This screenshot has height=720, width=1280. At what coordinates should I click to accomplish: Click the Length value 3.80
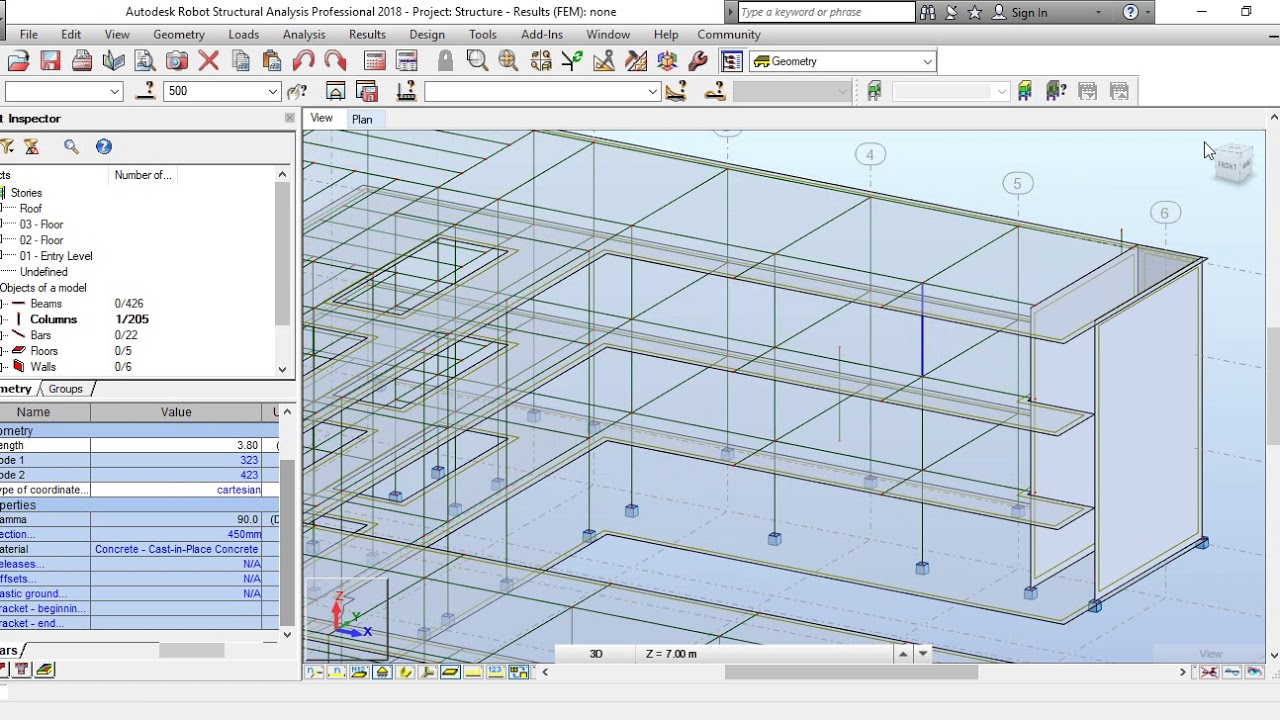pos(176,445)
